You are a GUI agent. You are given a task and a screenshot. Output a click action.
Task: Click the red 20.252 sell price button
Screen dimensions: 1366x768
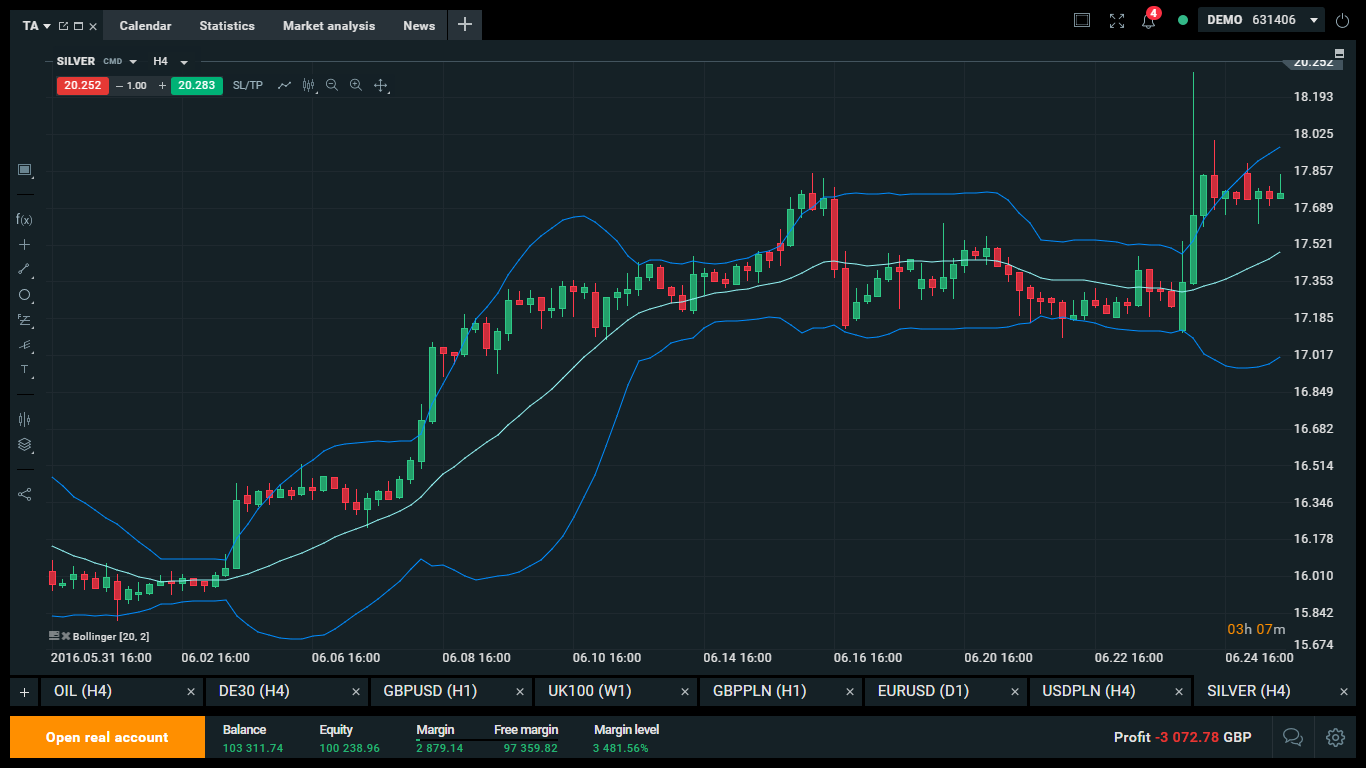click(82, 86)
